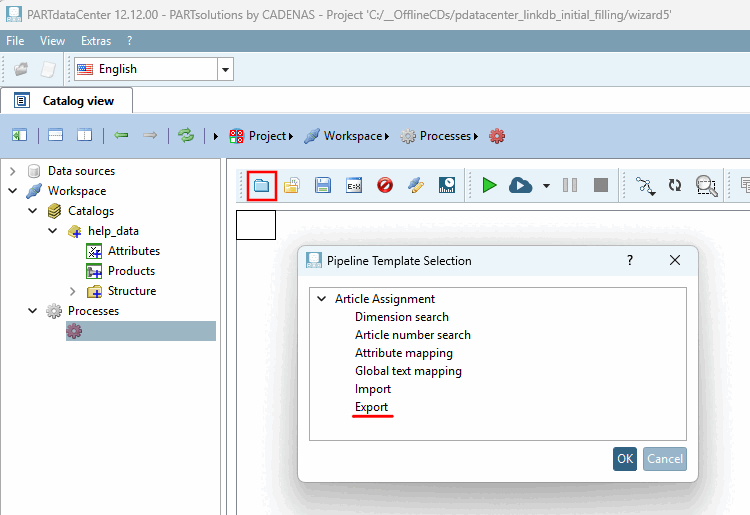
Task: Open pipeline template folder icon
Action: [x=262, y=185]
